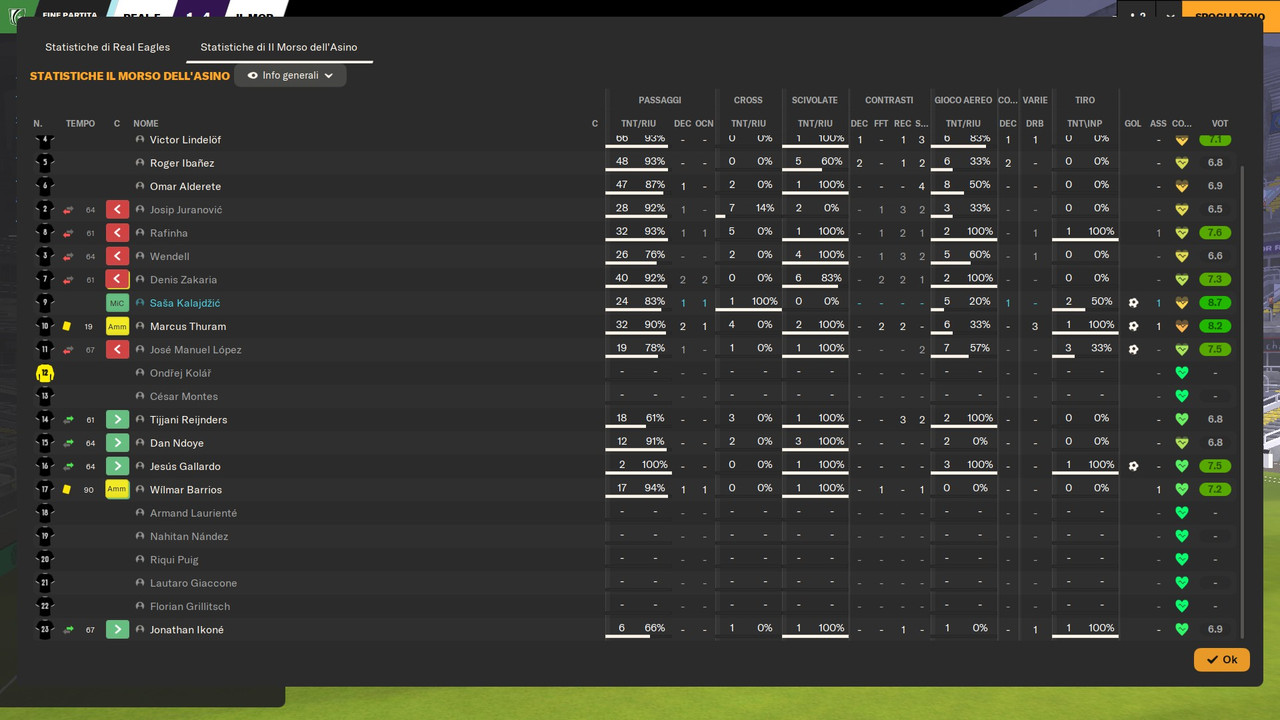Click green substitution arrows in Dan Ndoye row
1280x720 pixels.
(68, 443)
